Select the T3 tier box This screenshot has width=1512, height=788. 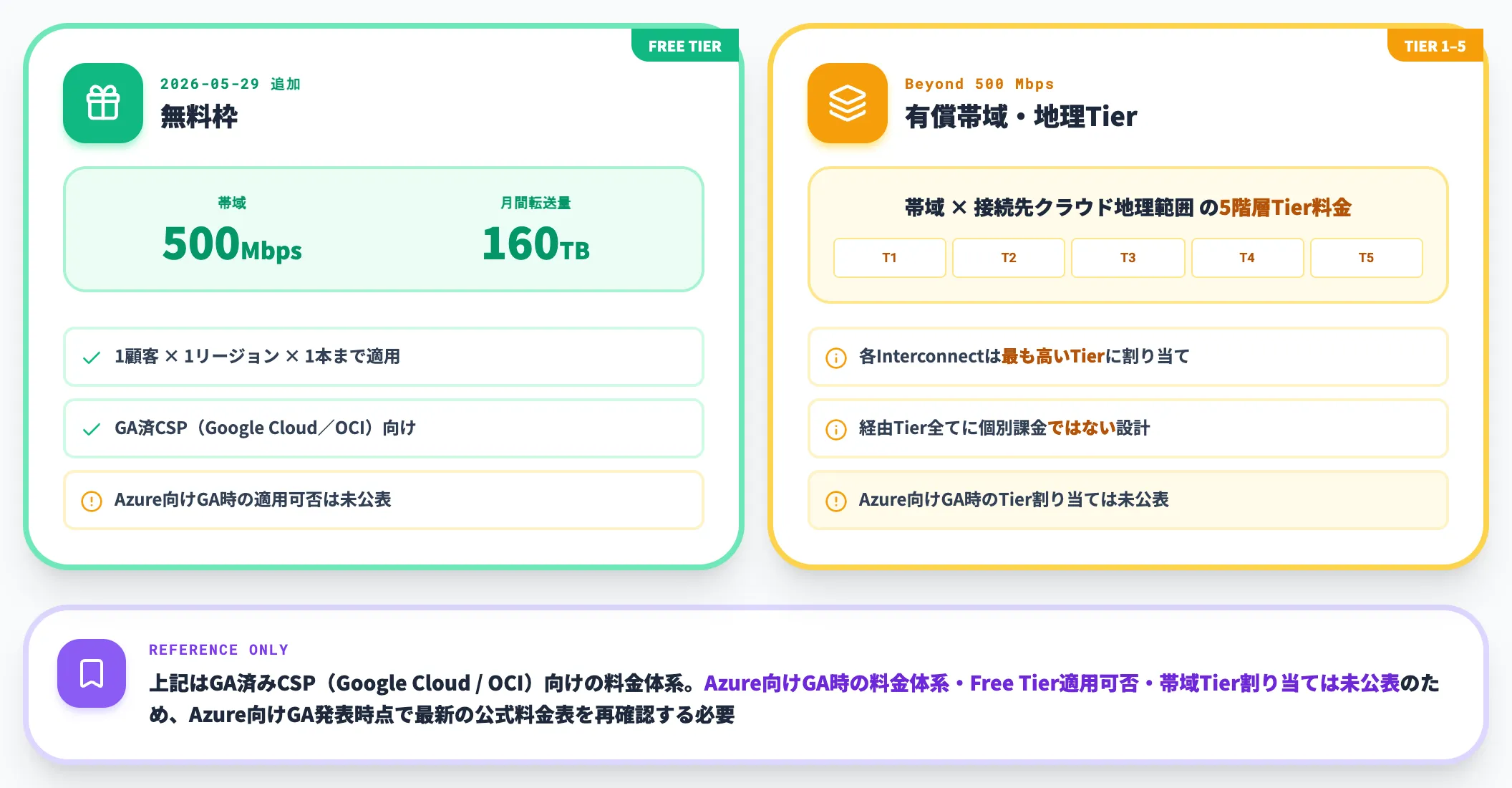[1128, 258]
